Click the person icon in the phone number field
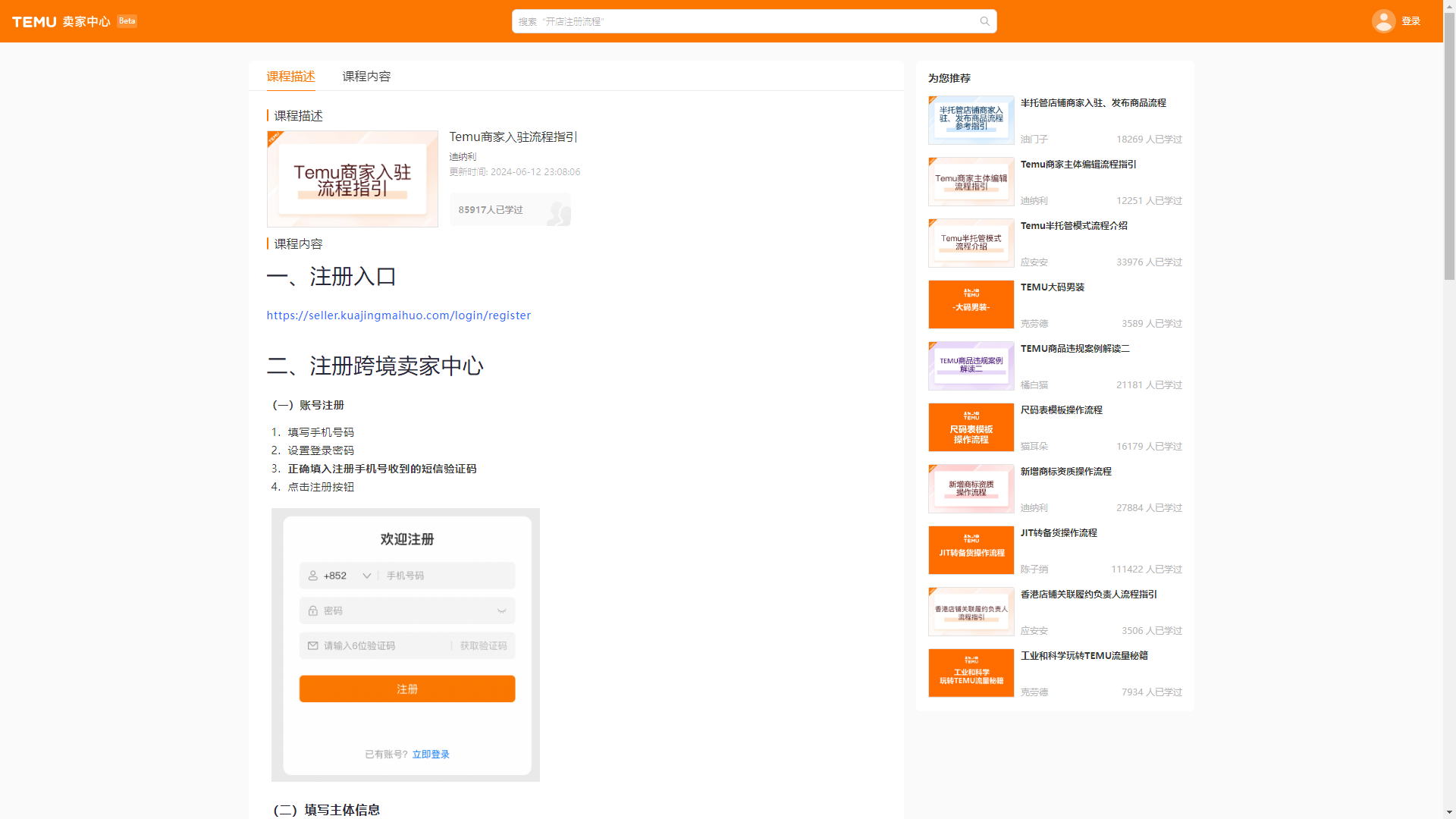Screen dimensions: 1456x819 point(313,575)
